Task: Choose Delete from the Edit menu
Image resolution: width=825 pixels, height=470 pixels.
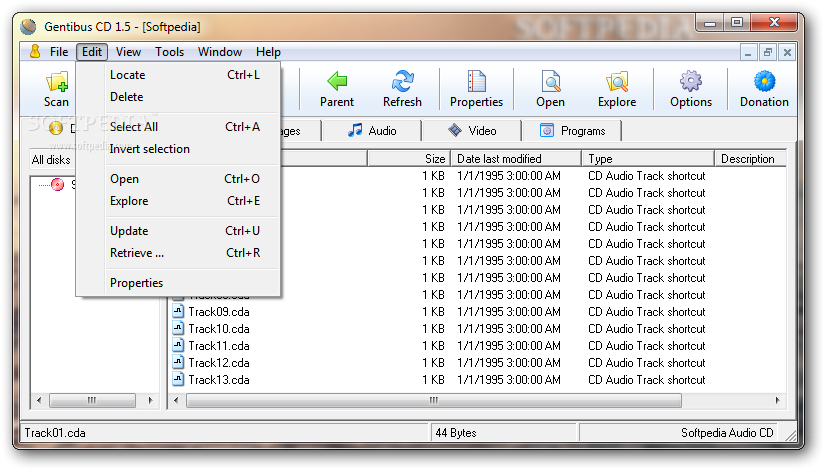Action: [178, 97]
